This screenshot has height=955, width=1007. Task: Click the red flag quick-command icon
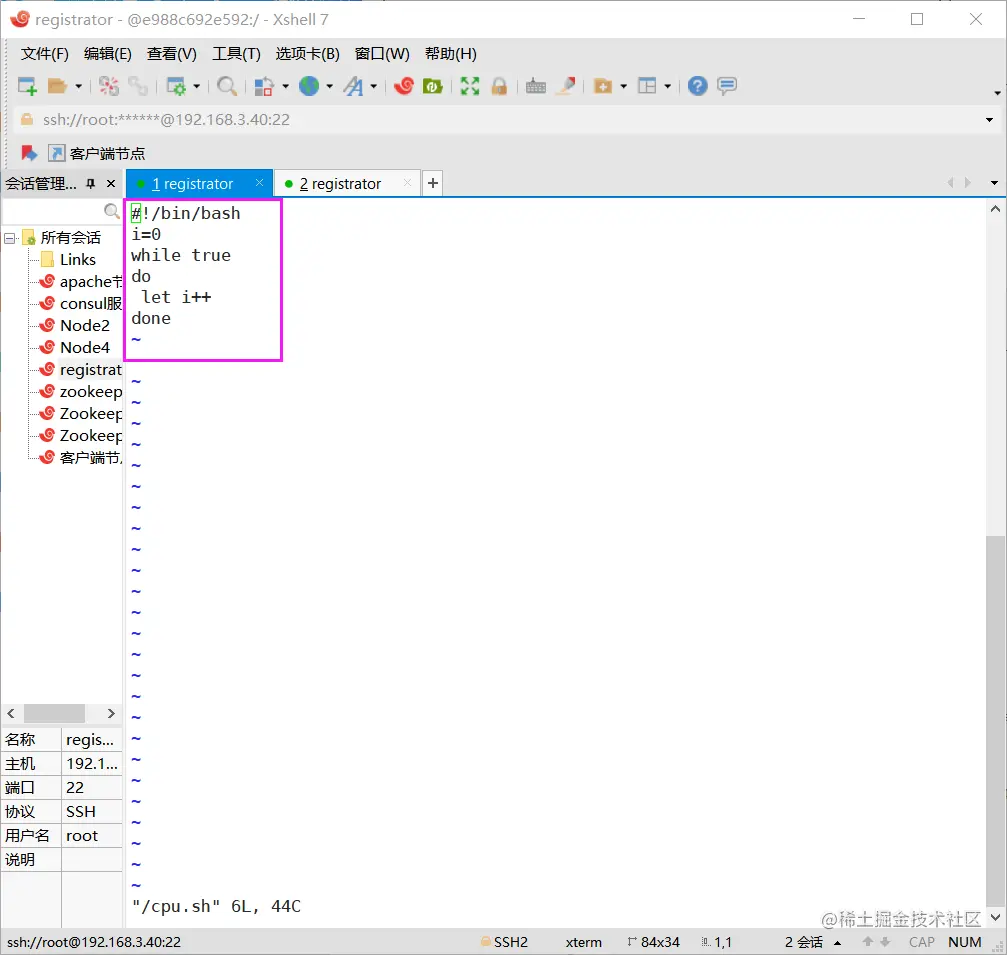[29, 153]
